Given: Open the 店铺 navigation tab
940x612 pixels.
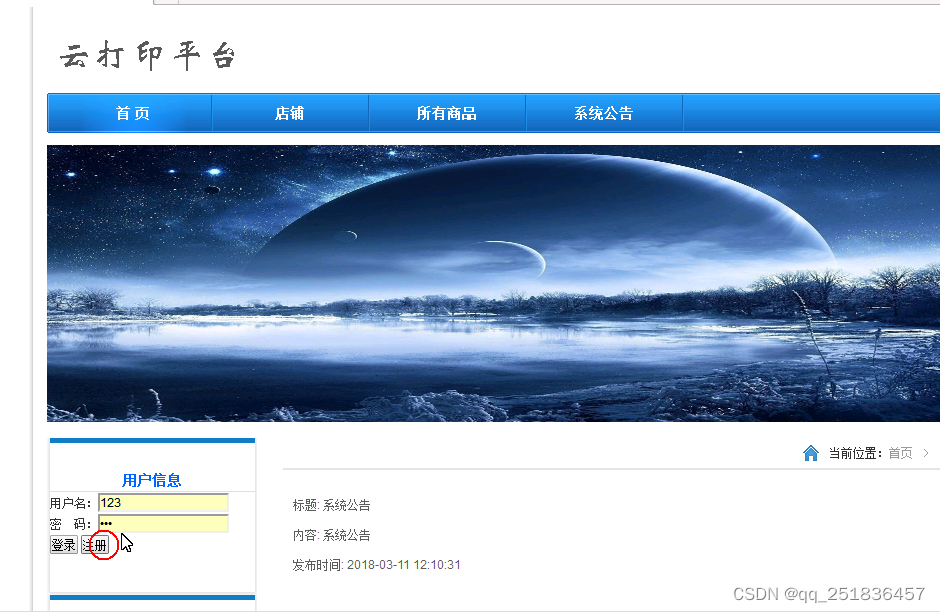Looking at the screenshot, I should pos(290,113).
